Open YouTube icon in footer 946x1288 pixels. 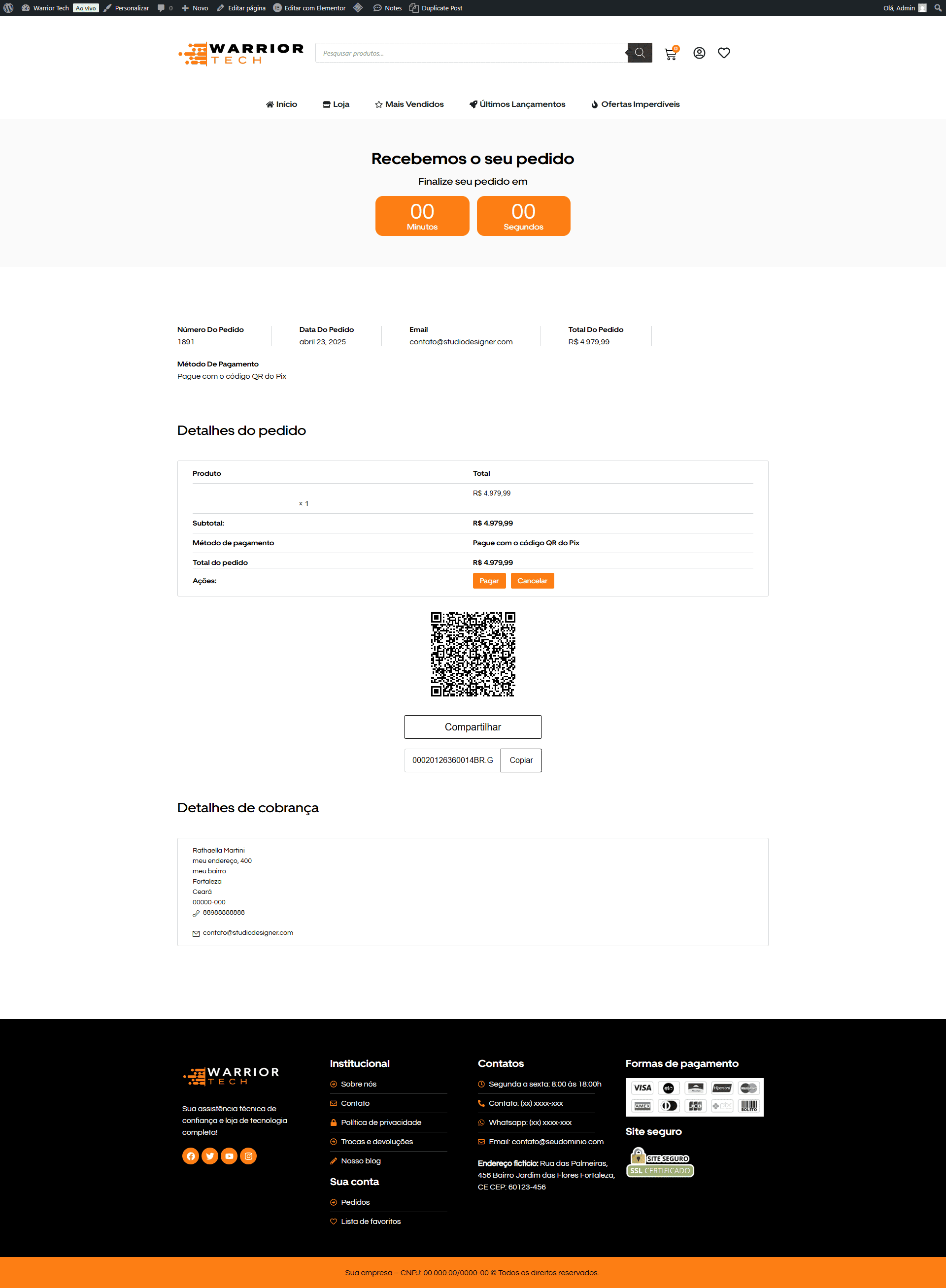[x=229, y=1156]
